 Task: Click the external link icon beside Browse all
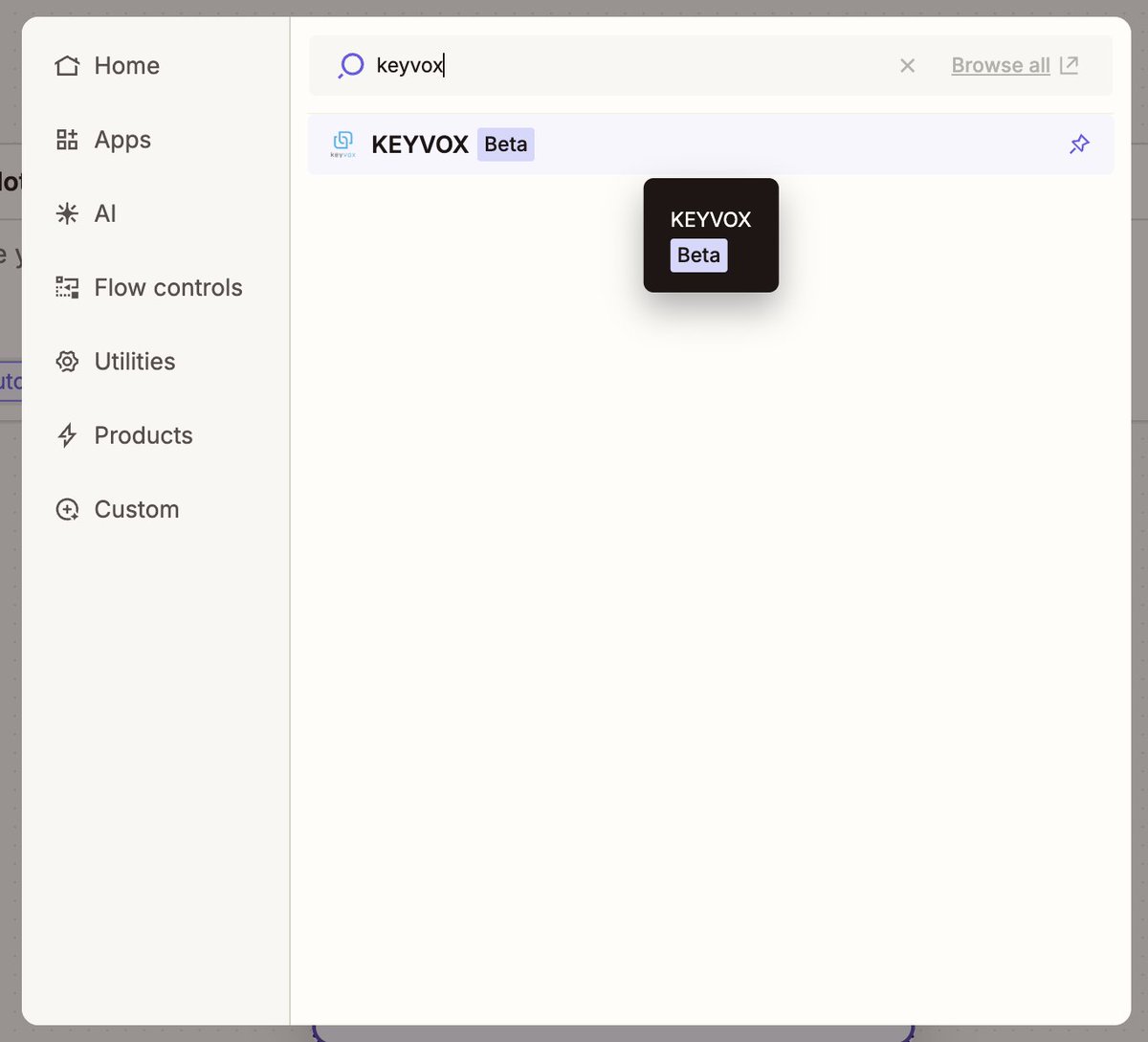1070,65
